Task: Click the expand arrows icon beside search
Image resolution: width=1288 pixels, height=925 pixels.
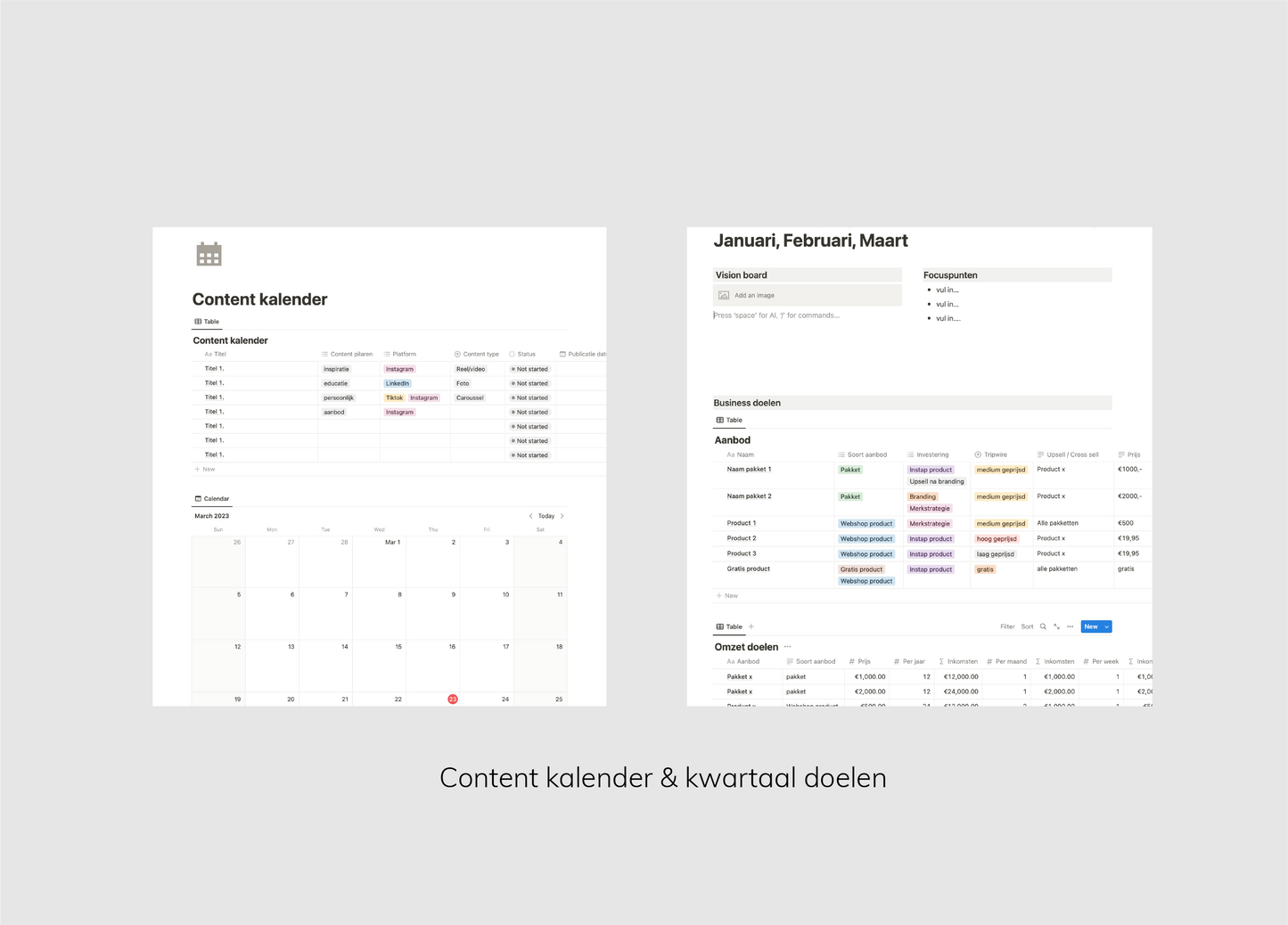Action: tap(1056, 626)
